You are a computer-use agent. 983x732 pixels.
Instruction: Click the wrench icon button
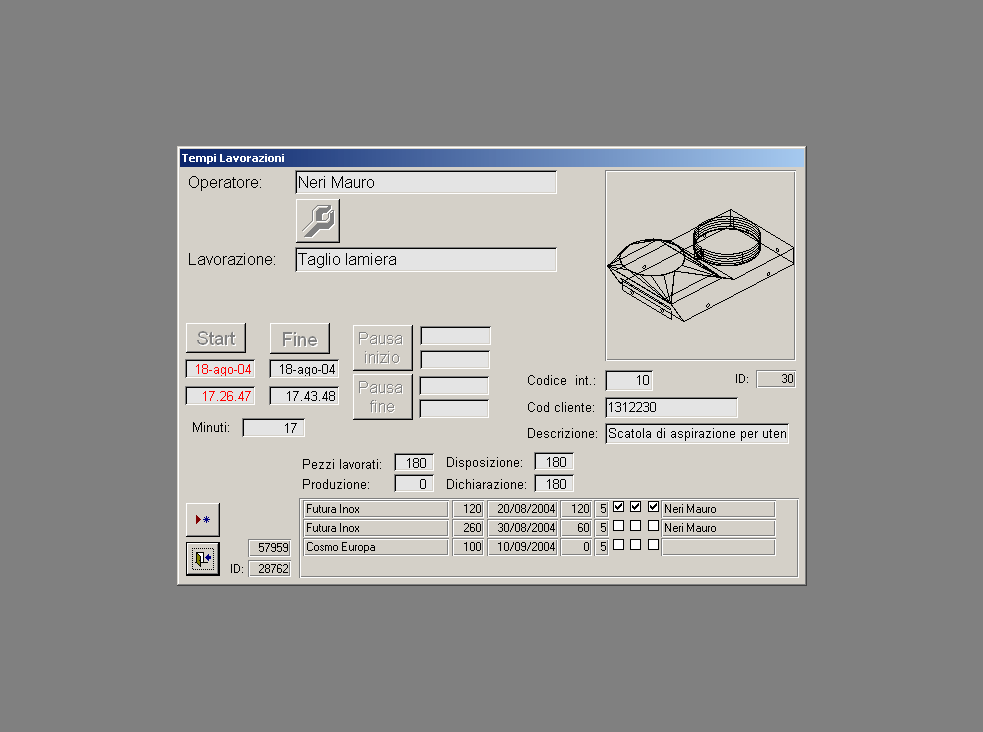point(318,221)
